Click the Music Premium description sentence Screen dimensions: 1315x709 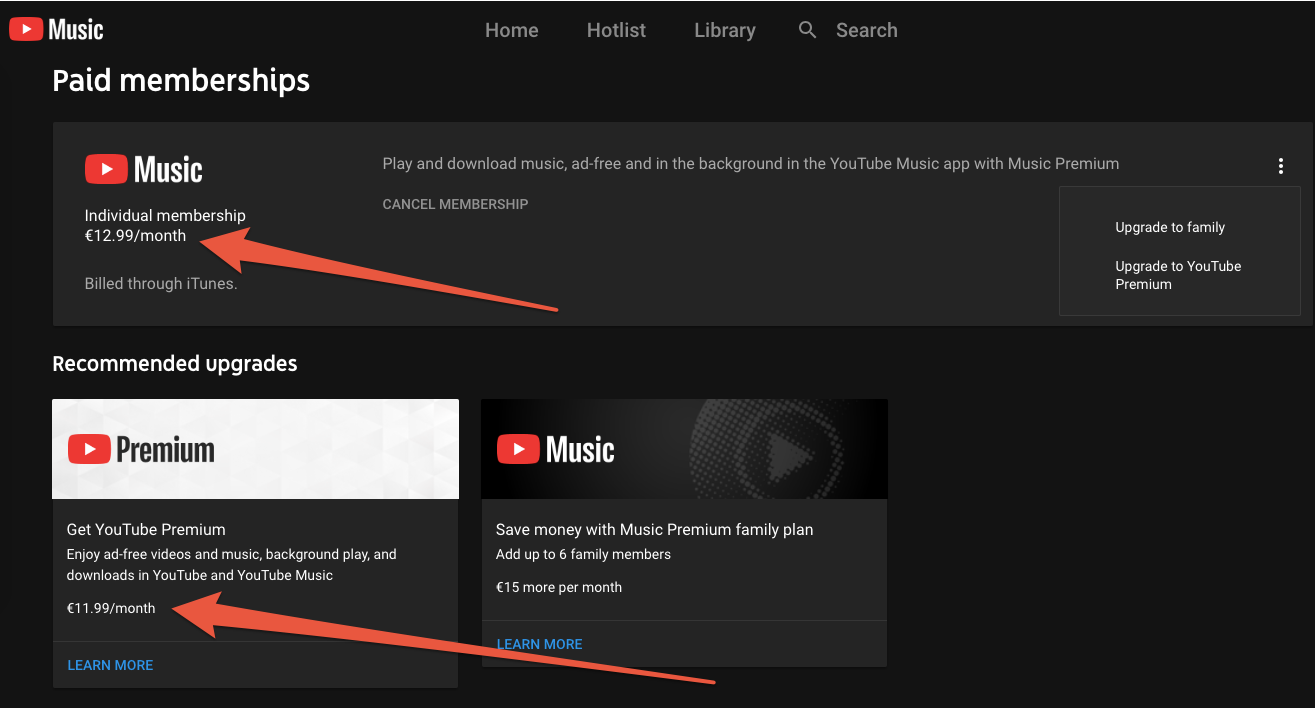[x=751, y=164]
